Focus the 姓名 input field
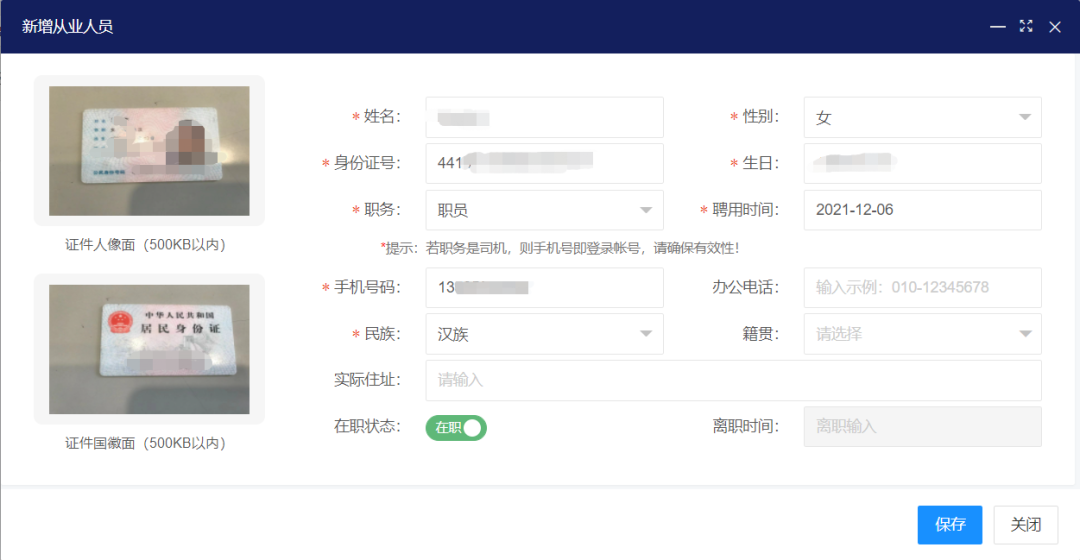 click(x=544, y=117)
